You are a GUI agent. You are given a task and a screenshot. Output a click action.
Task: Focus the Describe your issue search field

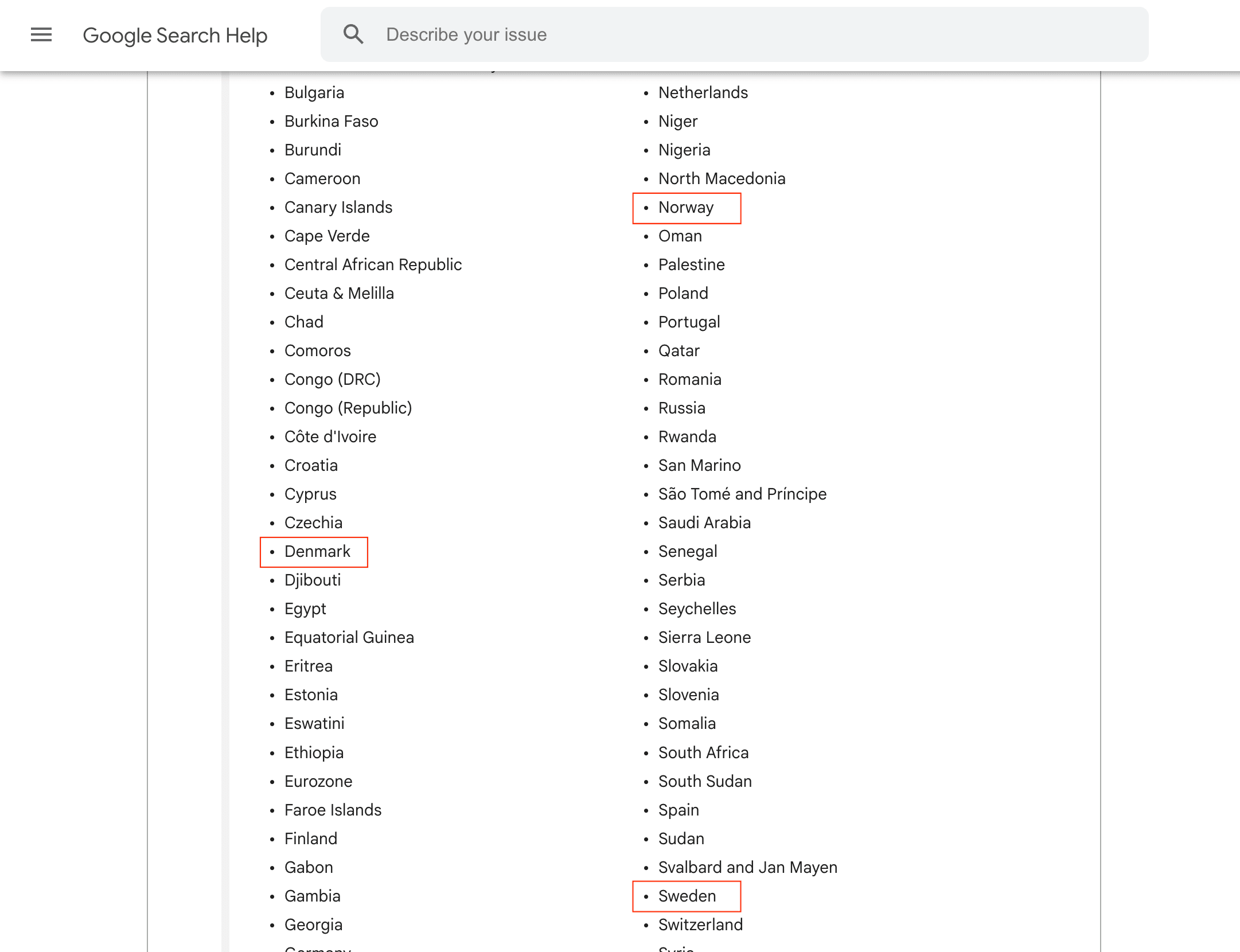pyautogui.click(x=734, y=34)
